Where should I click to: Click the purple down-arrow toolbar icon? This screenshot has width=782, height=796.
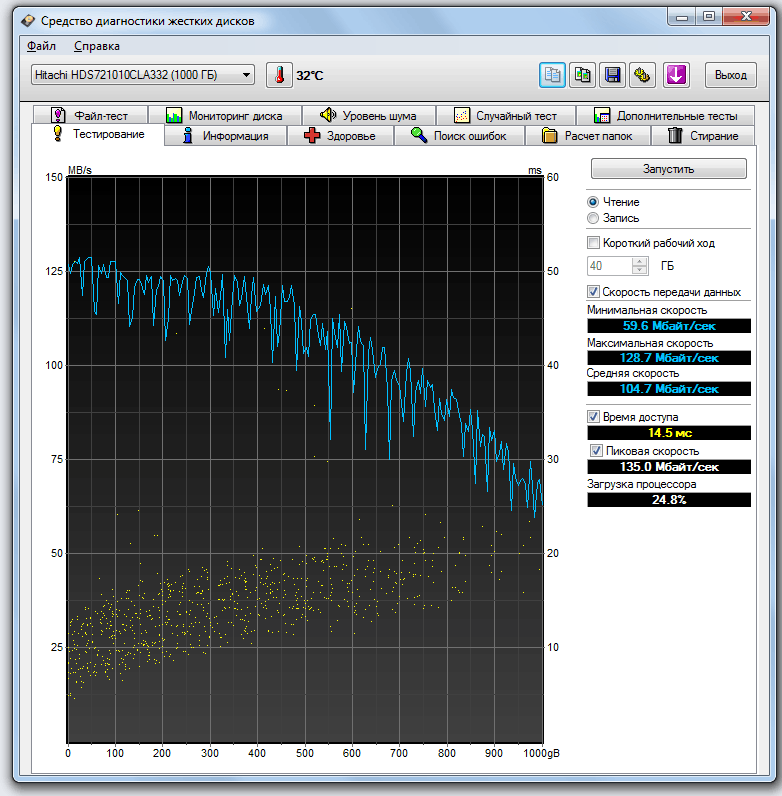pyautogui.click(x=677, y=75)
